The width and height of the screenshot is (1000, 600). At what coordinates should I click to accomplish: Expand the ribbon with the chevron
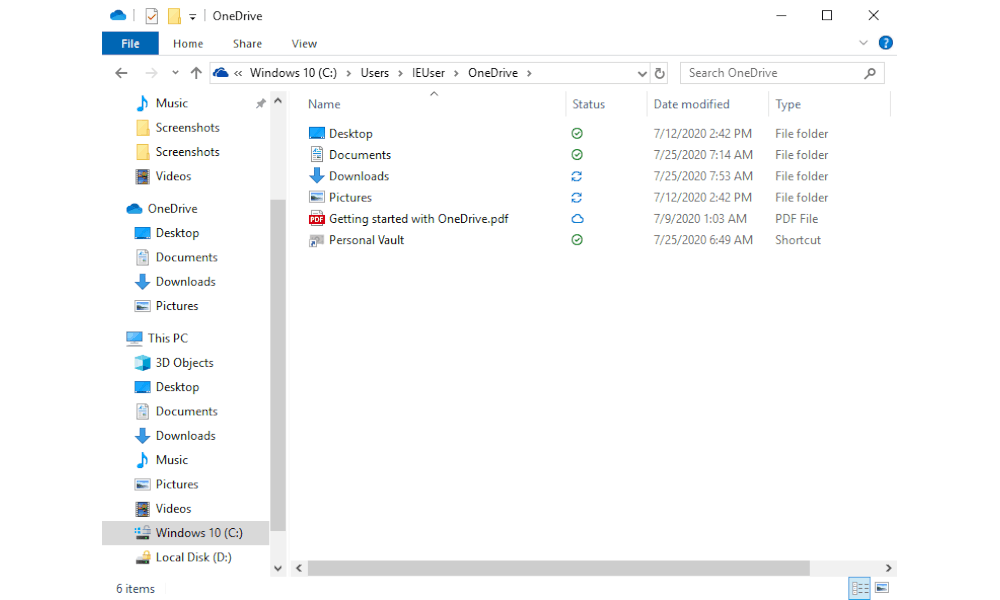coord(864,43)
